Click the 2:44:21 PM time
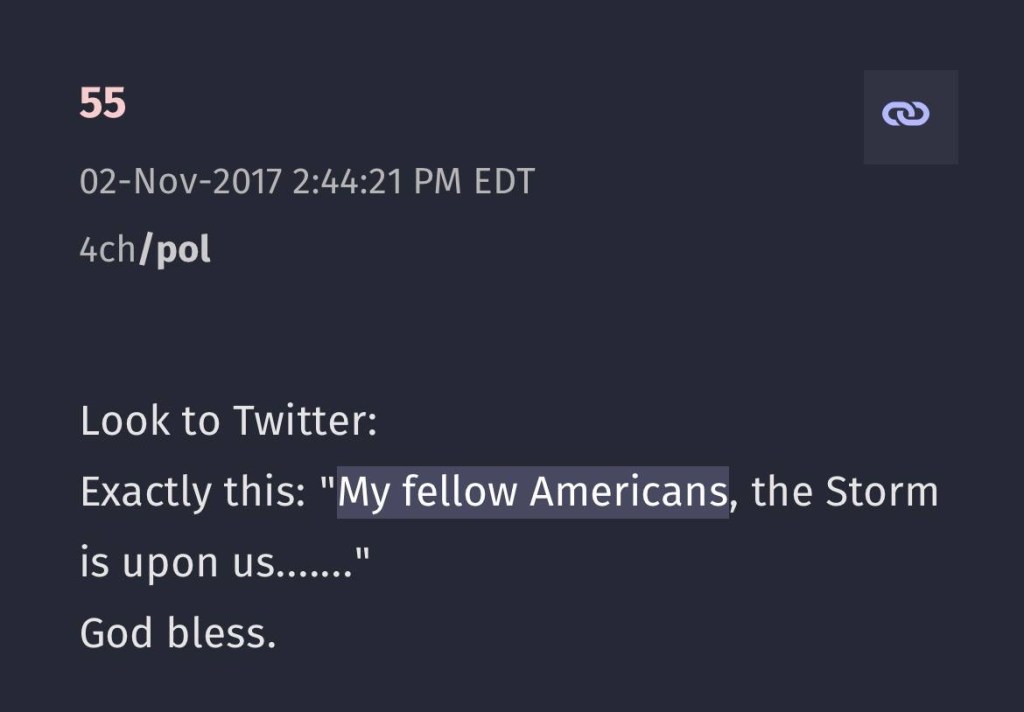1024x712 pixels. [x=378, y=183]
